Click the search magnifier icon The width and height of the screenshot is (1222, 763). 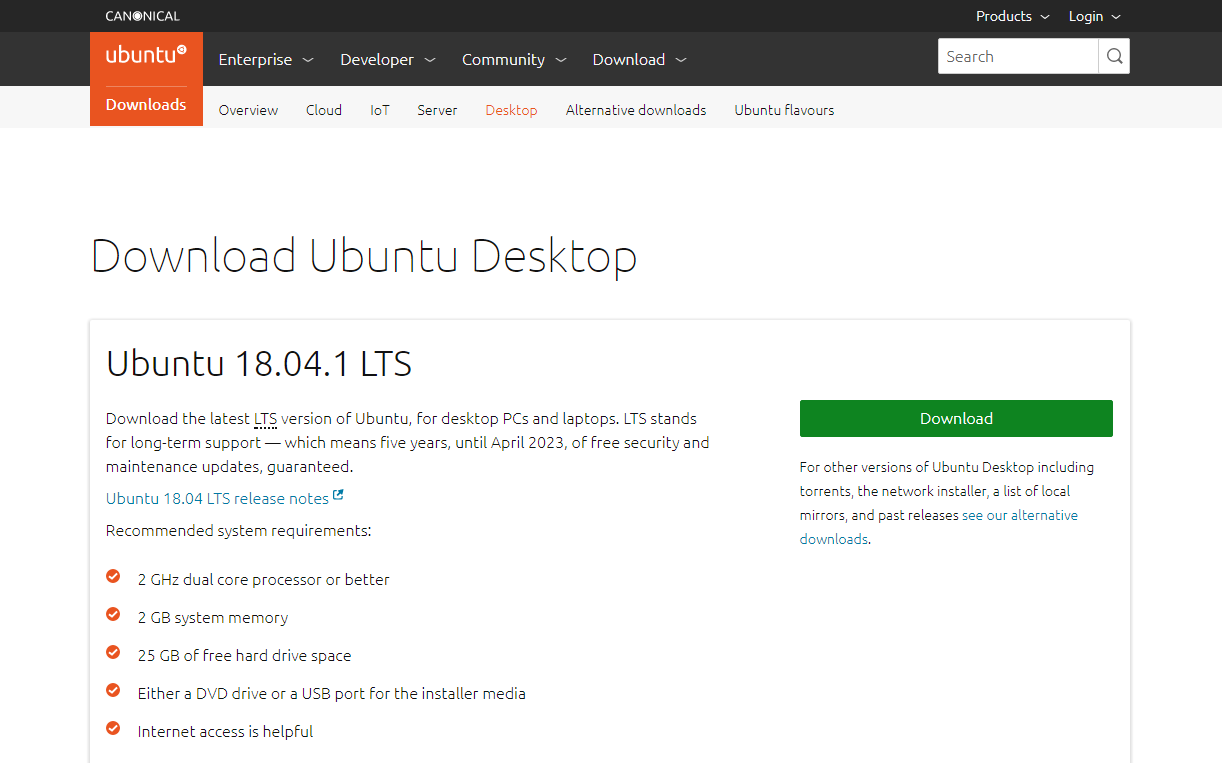point(1114,56)
